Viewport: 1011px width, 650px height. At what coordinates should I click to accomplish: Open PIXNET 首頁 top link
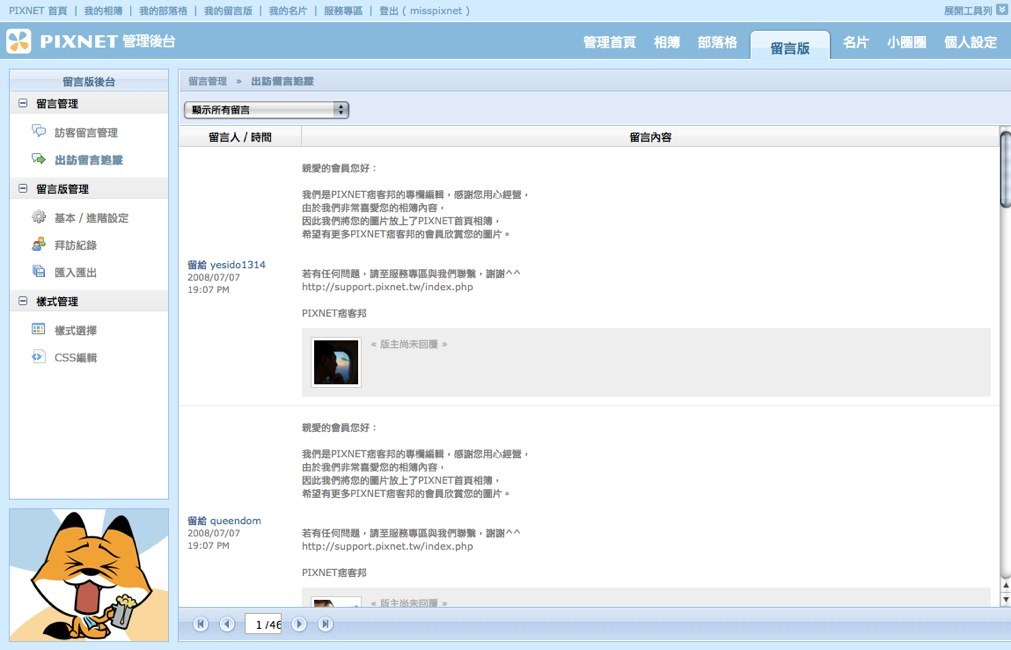tap(38, 11)
